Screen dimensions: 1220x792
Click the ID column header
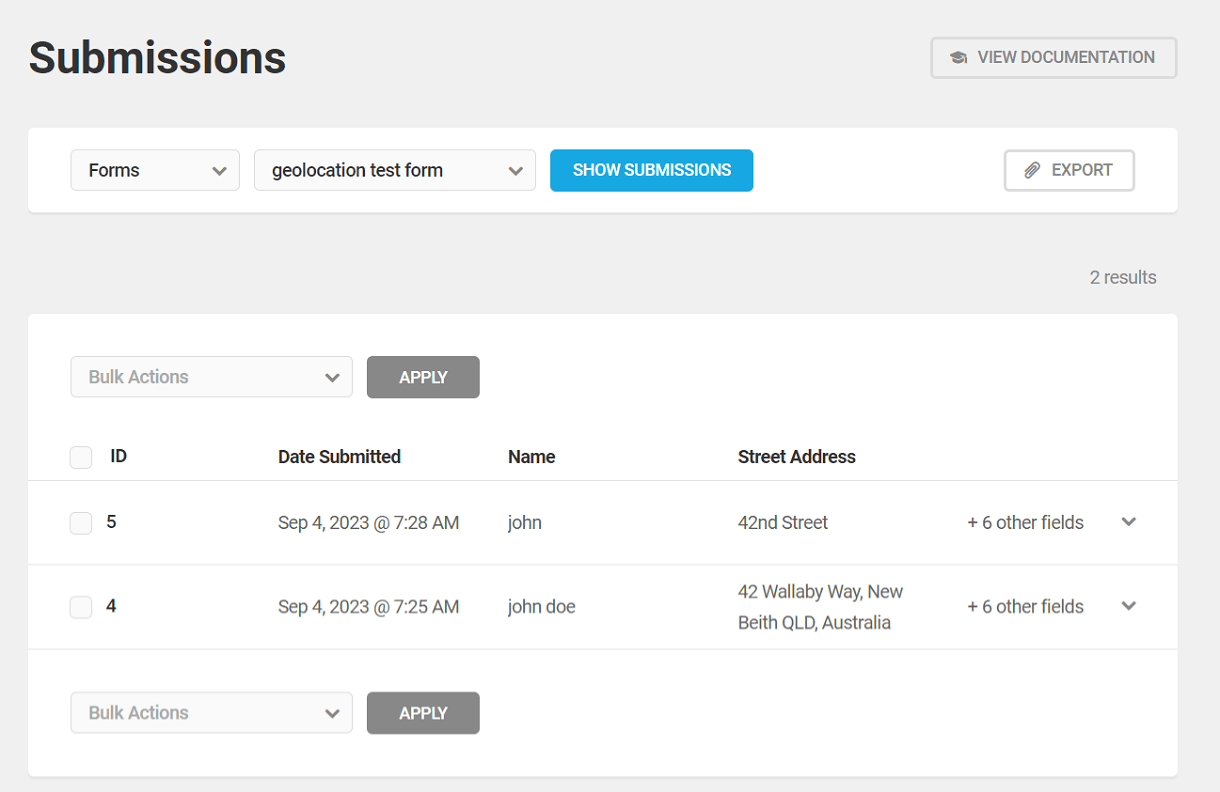[x=118, y=456]
